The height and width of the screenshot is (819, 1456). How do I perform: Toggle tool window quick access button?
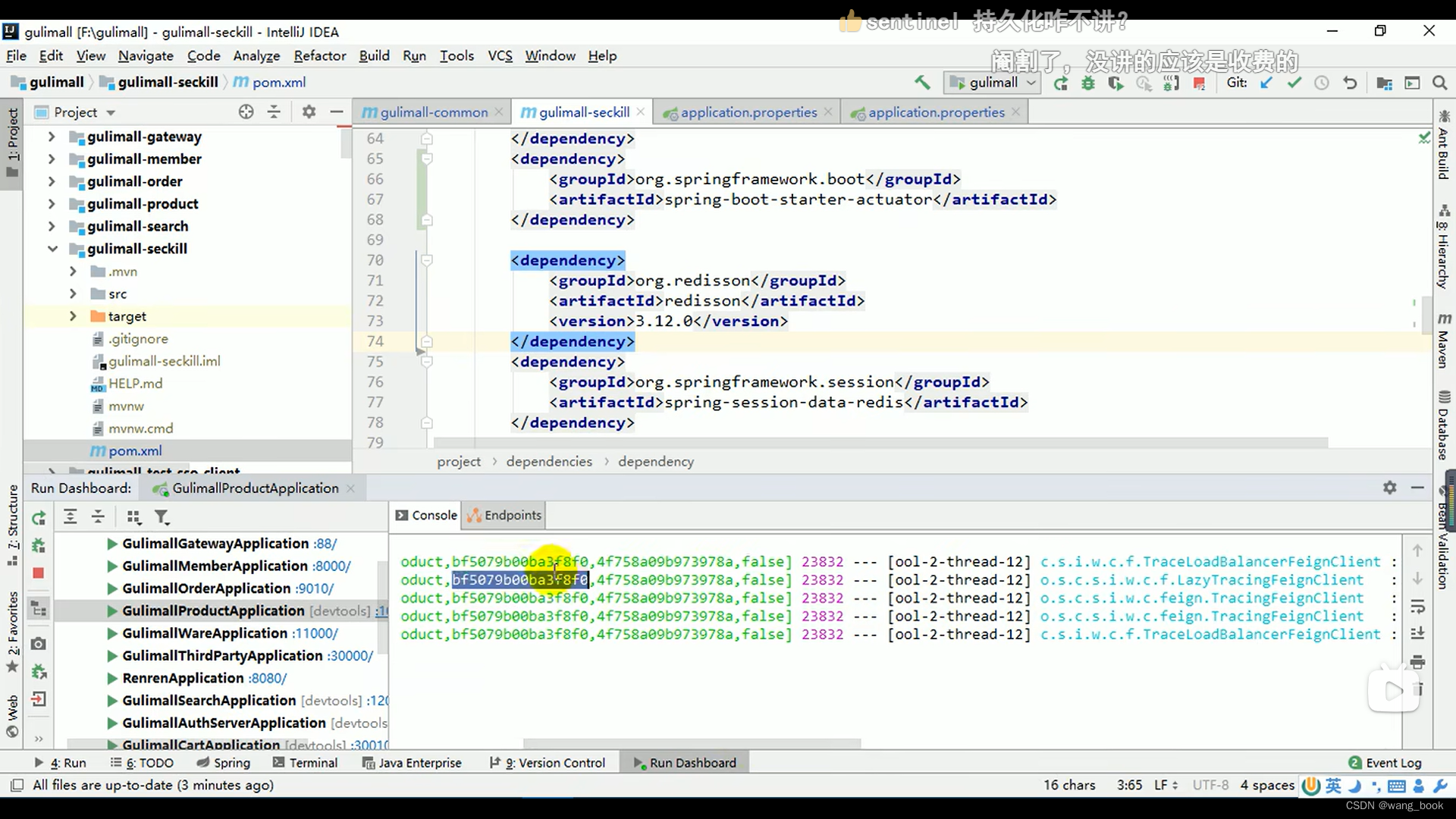pyautogui.click(x=16, y=785)
